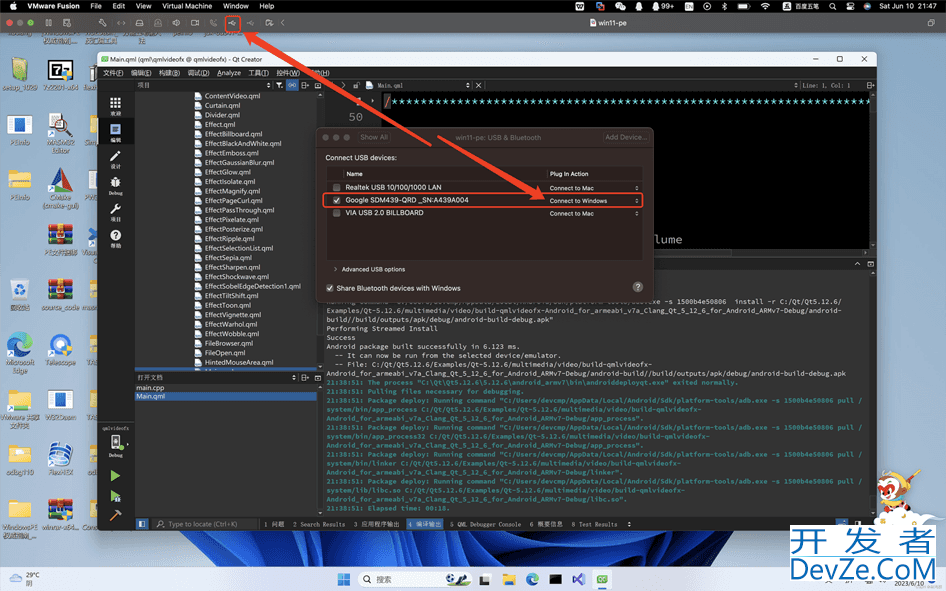Open Visual Studio icon in Windows taskbar
This screenshot has height=591, width=946.
pyautogui.click(x=578, y=580)
